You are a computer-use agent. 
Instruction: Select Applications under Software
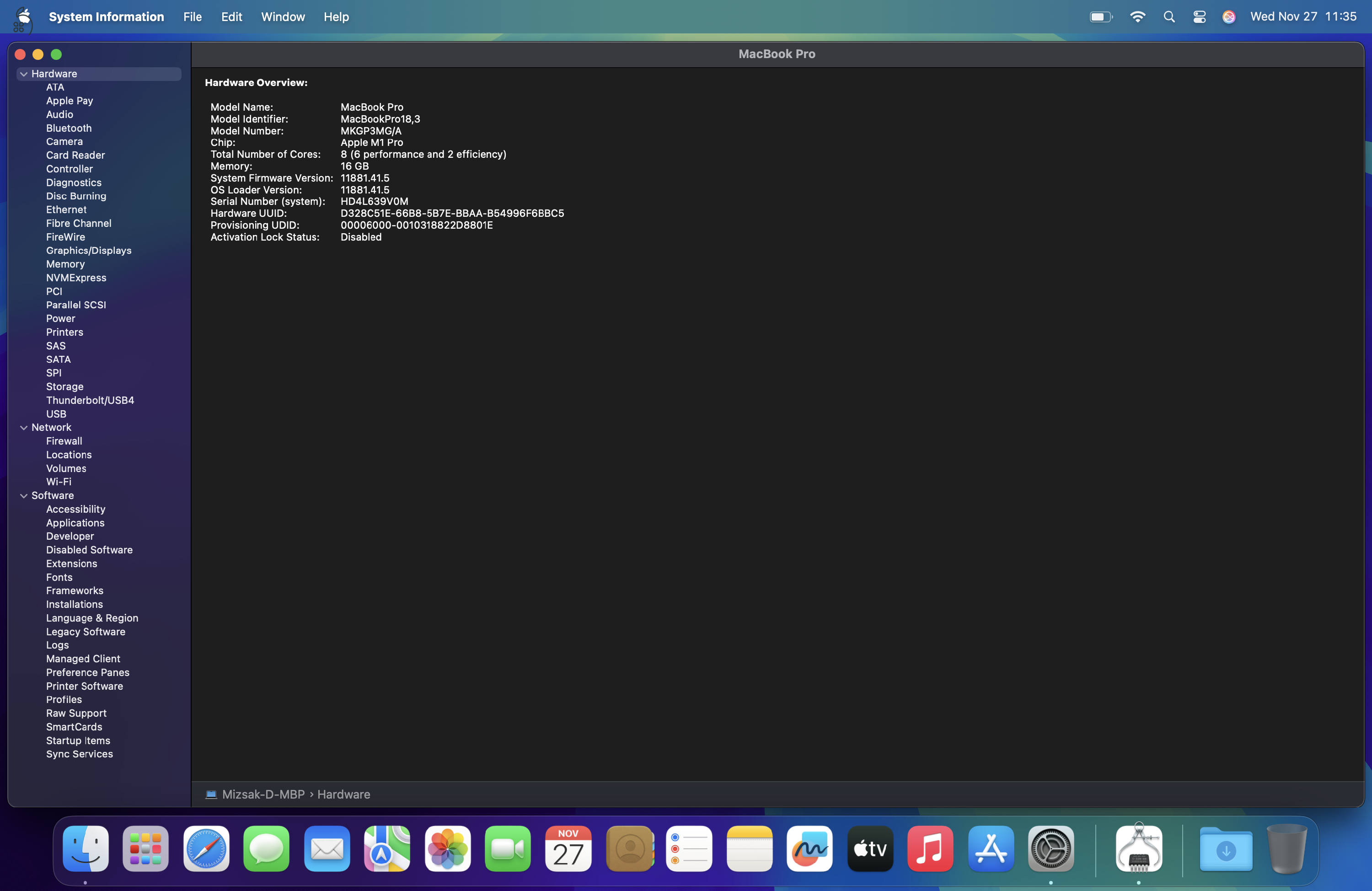click(75, 522)
